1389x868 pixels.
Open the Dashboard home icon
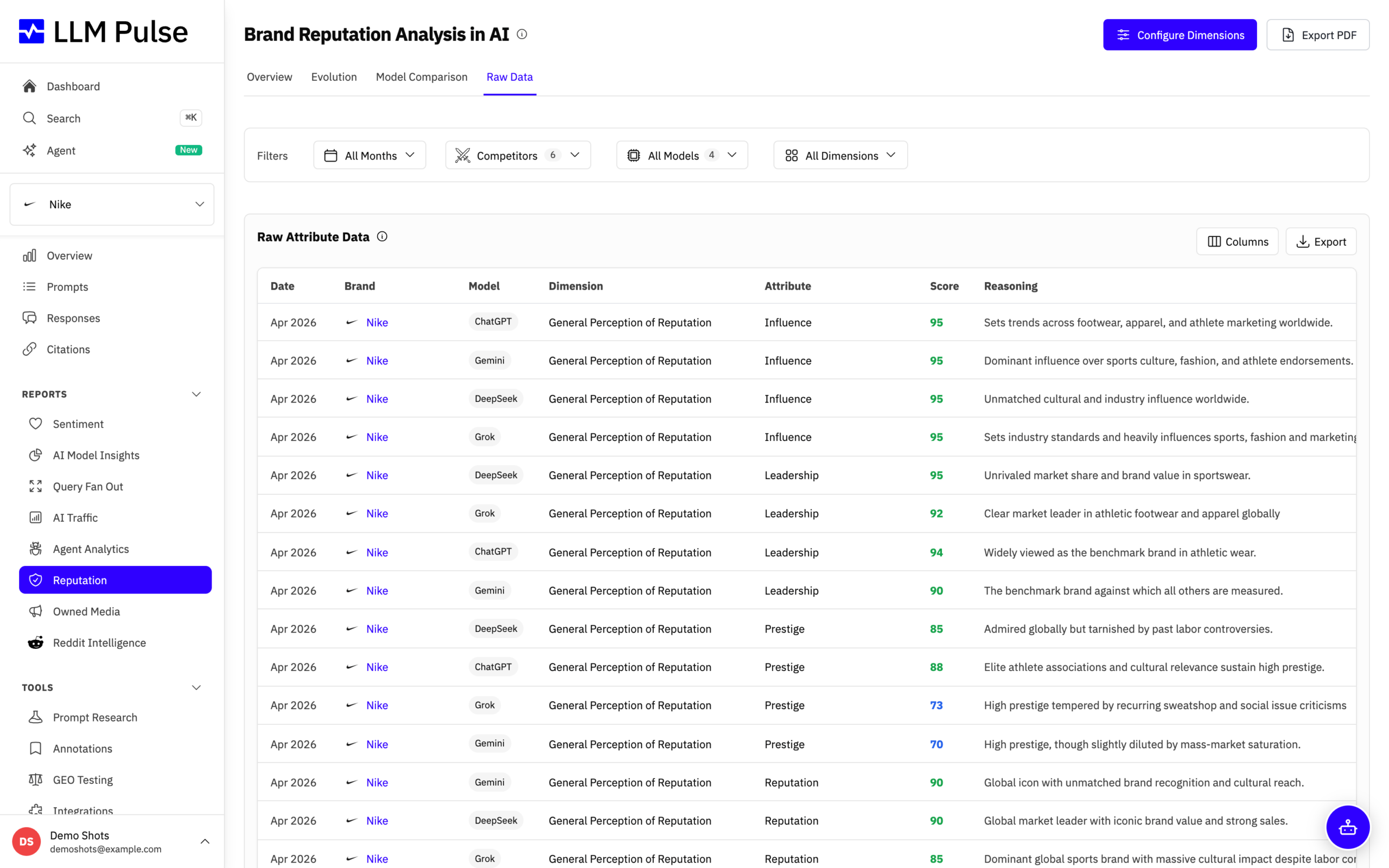tap(29, 86)
